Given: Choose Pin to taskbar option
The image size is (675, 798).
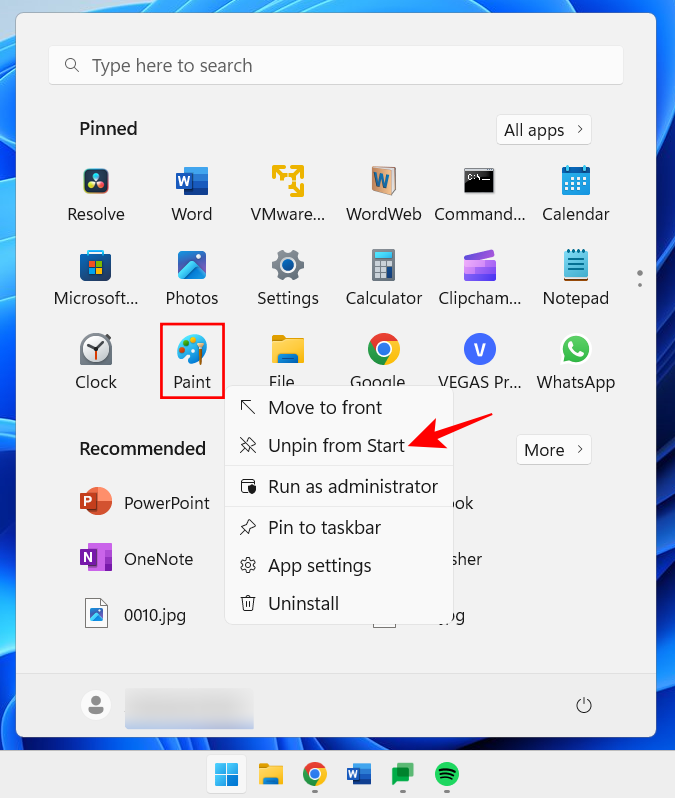Looking at the screenshot, I should (324, 527).
